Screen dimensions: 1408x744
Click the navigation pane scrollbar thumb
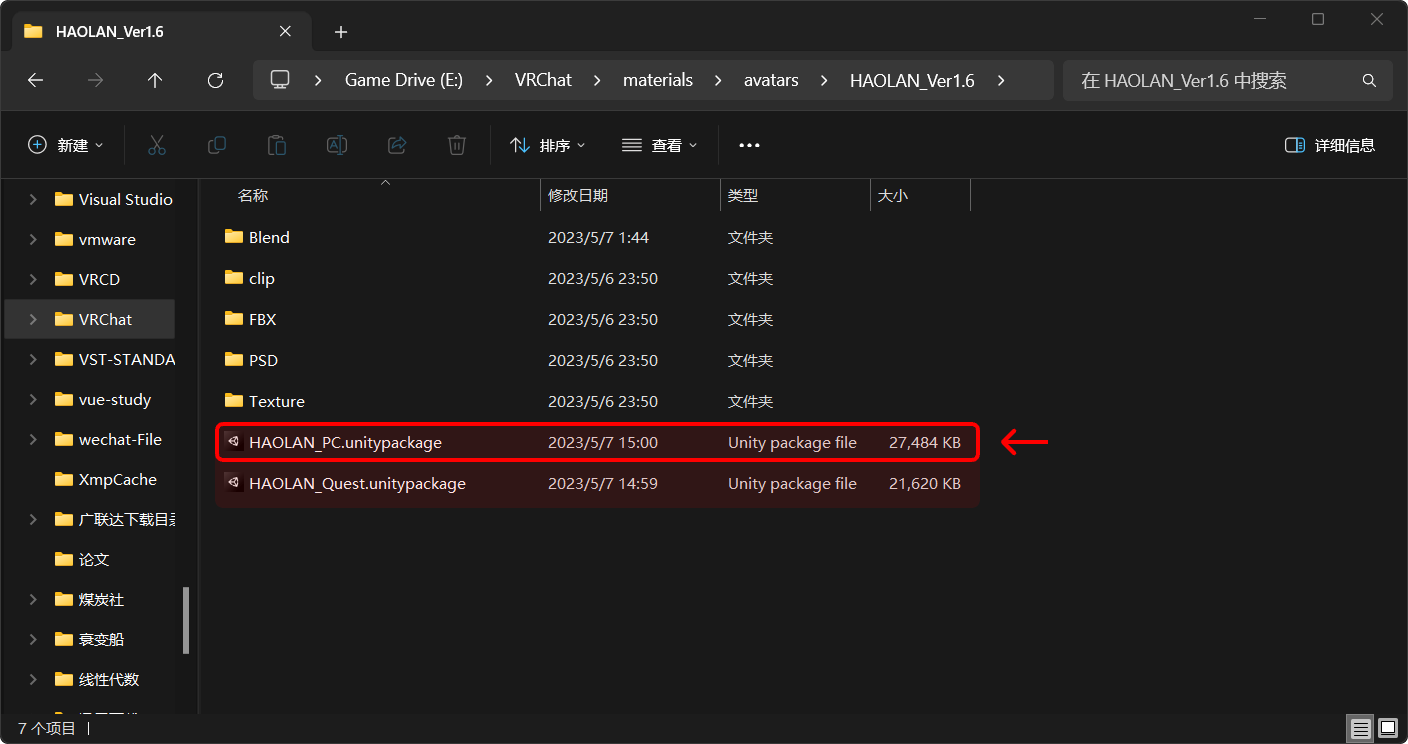click(186, 620)
